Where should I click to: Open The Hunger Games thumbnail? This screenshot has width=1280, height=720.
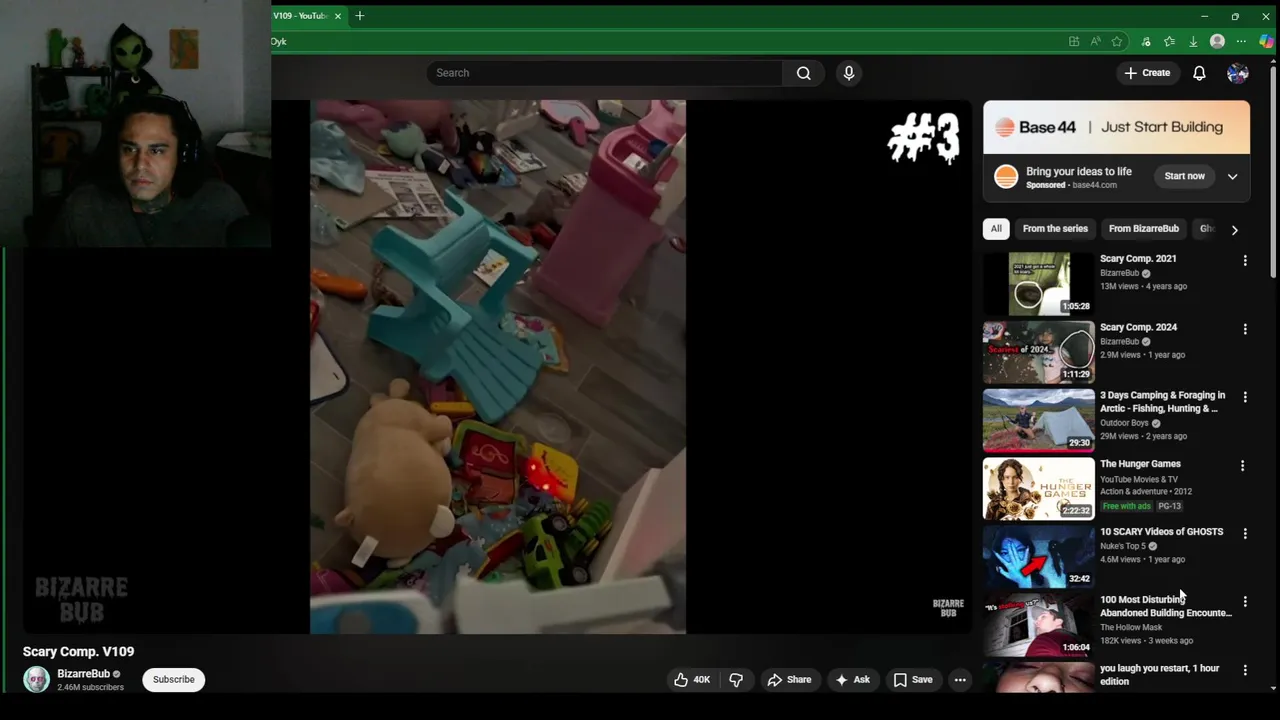(x=1039, y=489)
